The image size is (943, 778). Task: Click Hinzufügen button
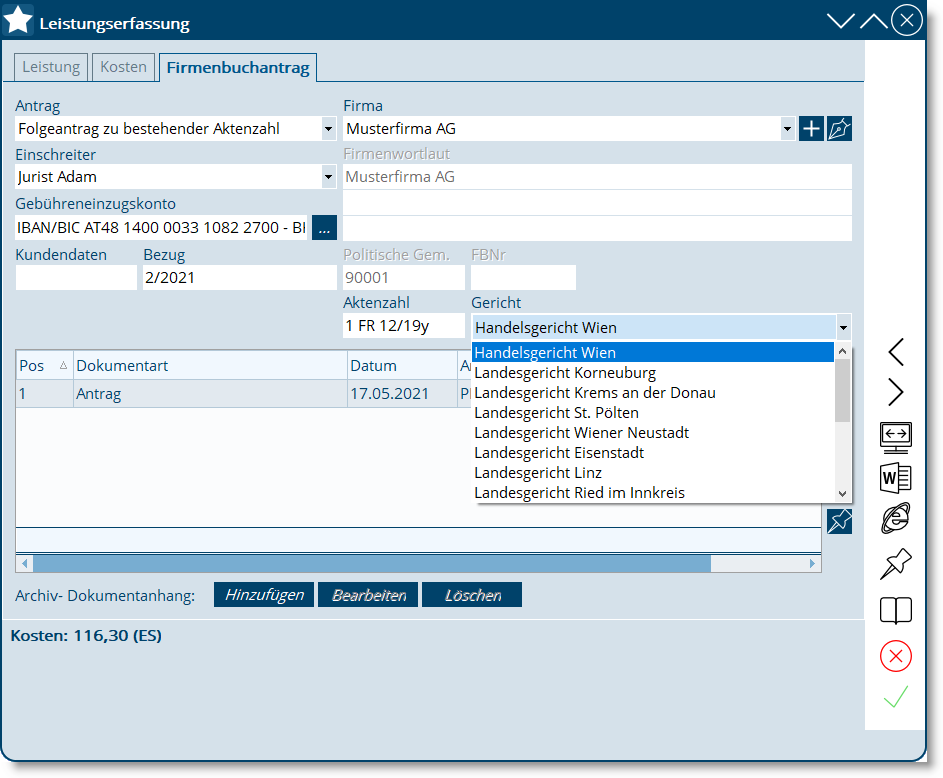tap(264, 595)
